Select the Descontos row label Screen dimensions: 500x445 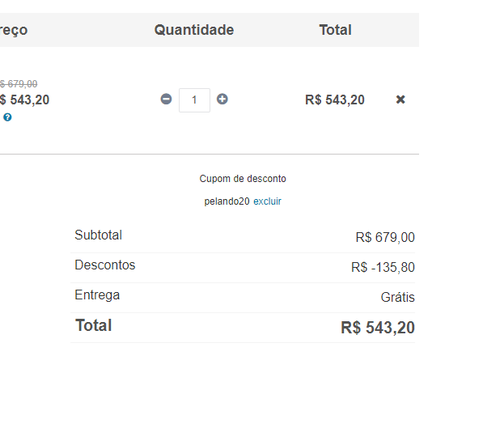click(x=105, y=265)
